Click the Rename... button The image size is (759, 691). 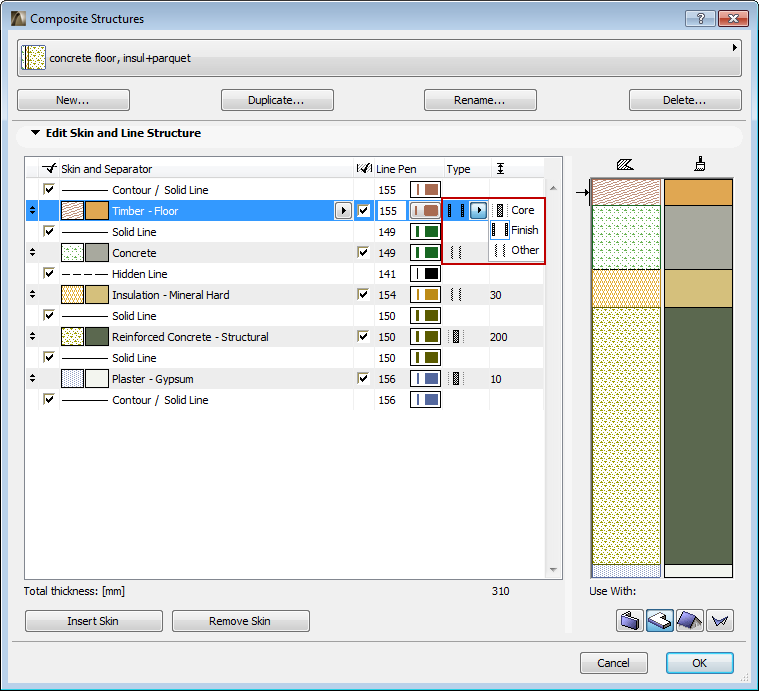pos(480,100)
